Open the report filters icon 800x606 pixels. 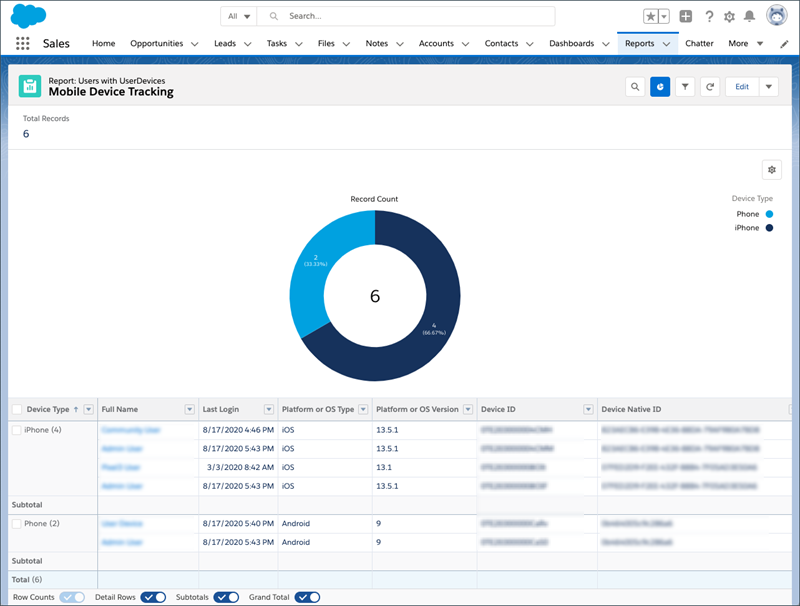pos(685,87)
